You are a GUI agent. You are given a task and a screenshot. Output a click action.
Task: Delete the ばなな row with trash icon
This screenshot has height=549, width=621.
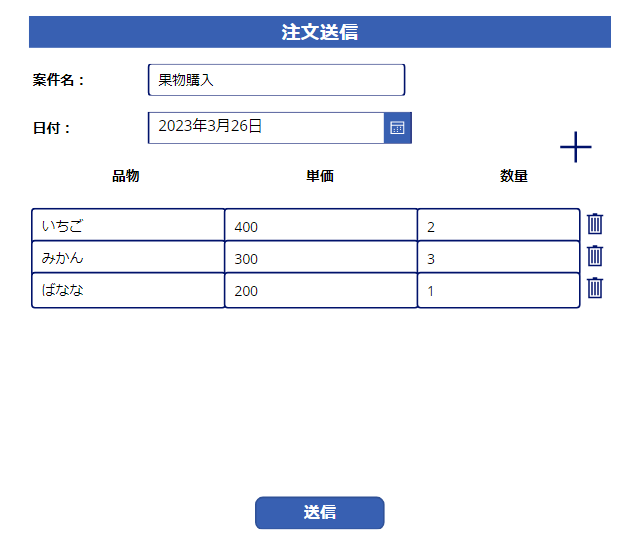(594, 288)
